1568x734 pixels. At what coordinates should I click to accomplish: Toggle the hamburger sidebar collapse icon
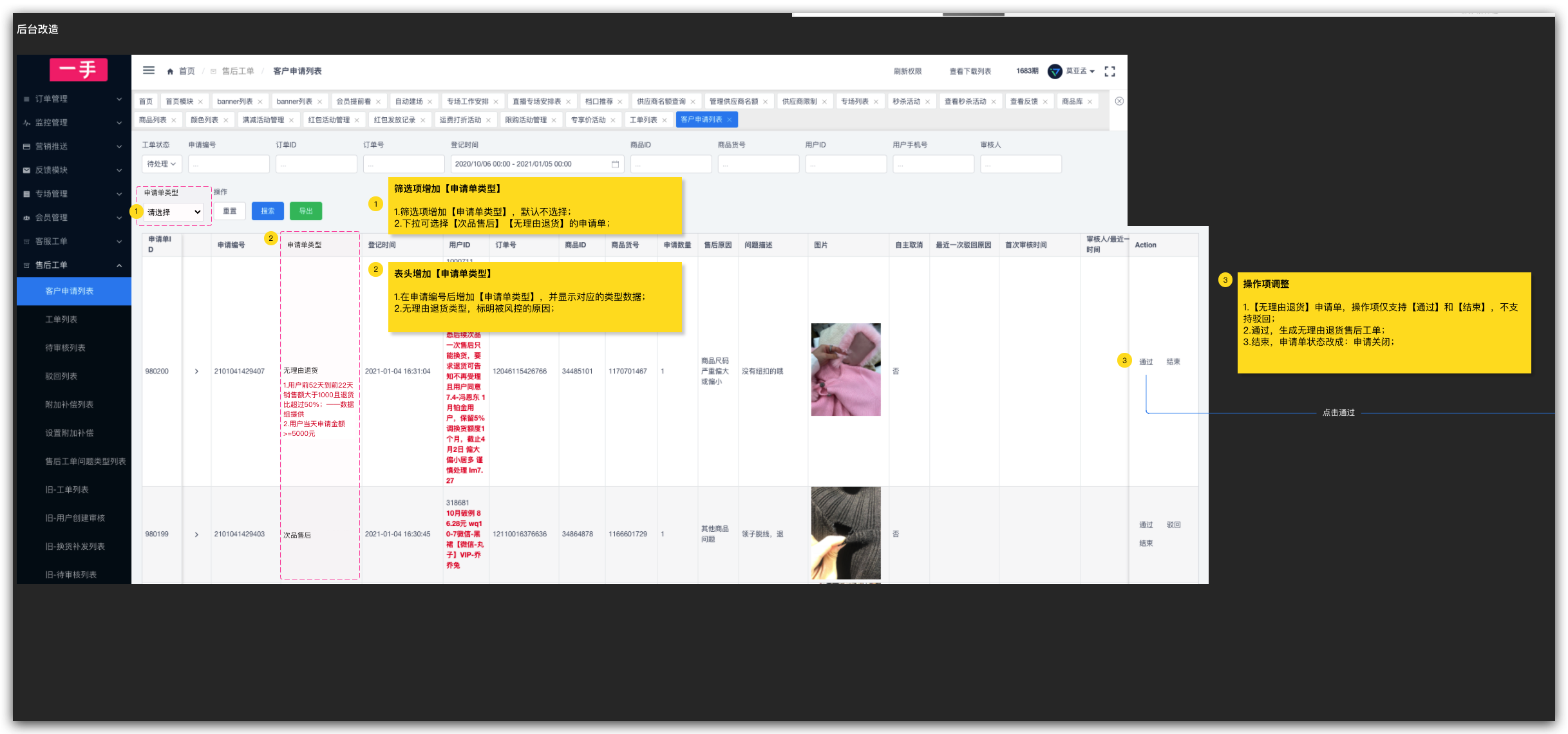149,71
